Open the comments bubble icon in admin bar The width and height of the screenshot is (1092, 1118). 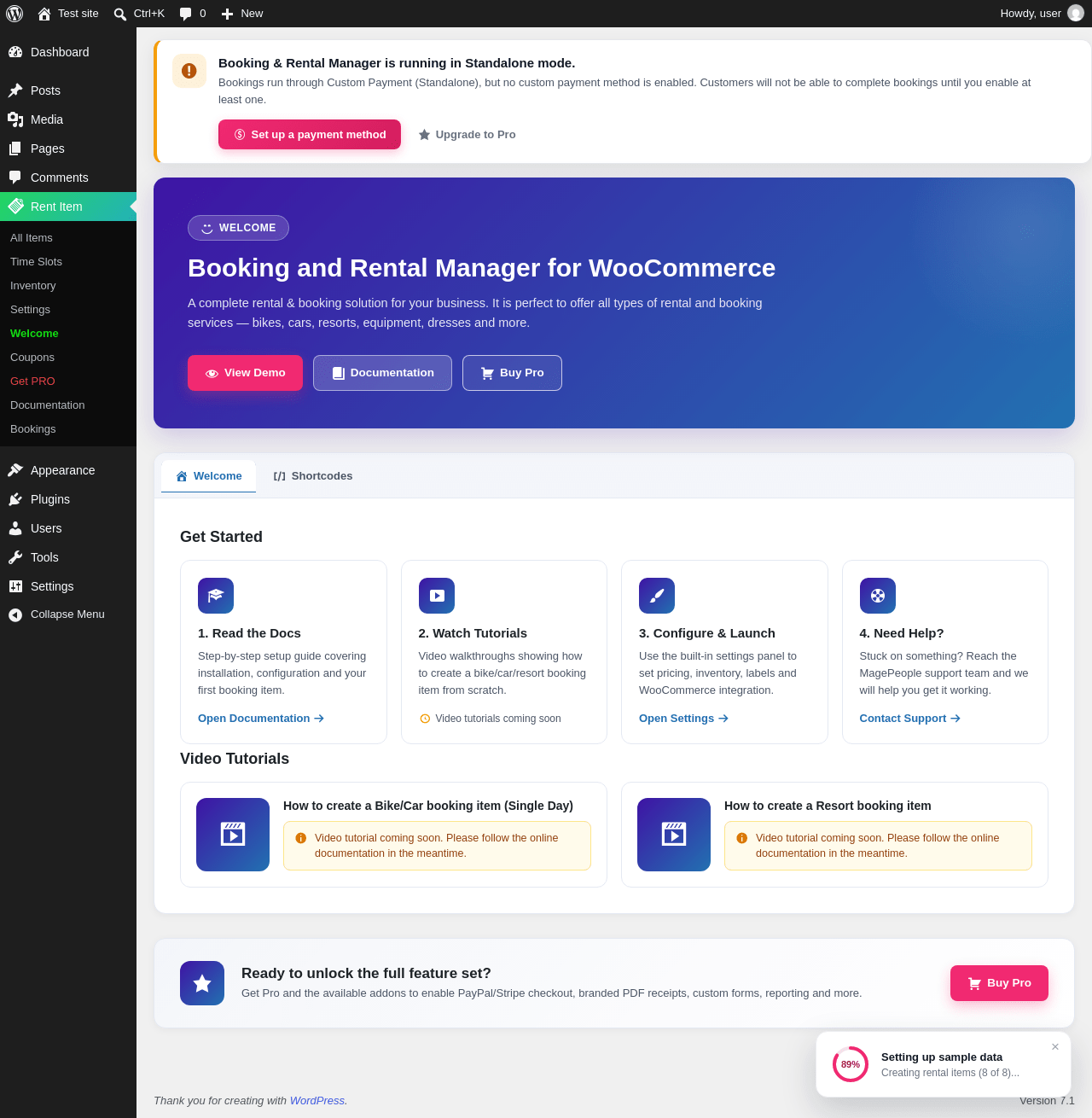(x=186, y=14)
